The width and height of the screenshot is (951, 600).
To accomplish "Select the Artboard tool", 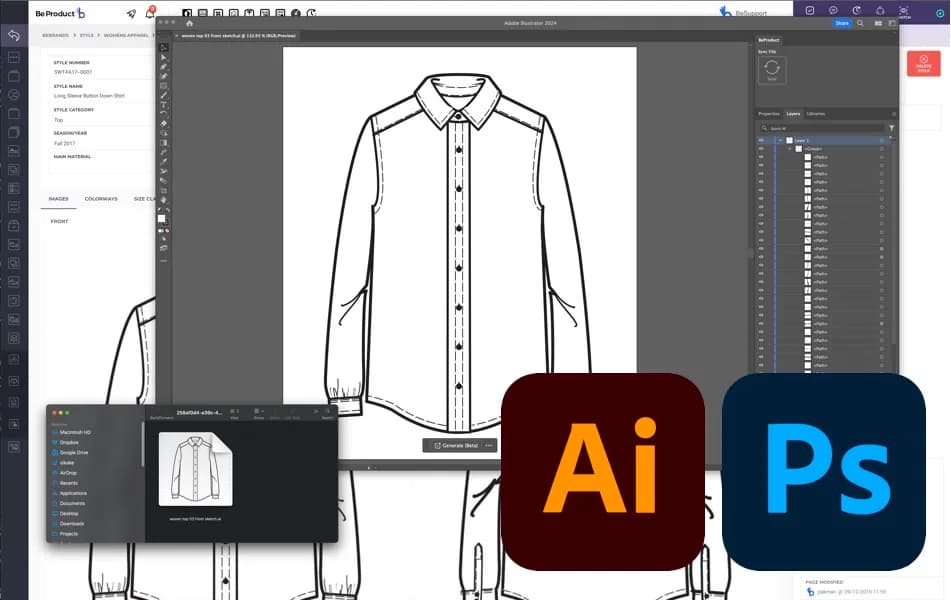I will pos(164,190).
